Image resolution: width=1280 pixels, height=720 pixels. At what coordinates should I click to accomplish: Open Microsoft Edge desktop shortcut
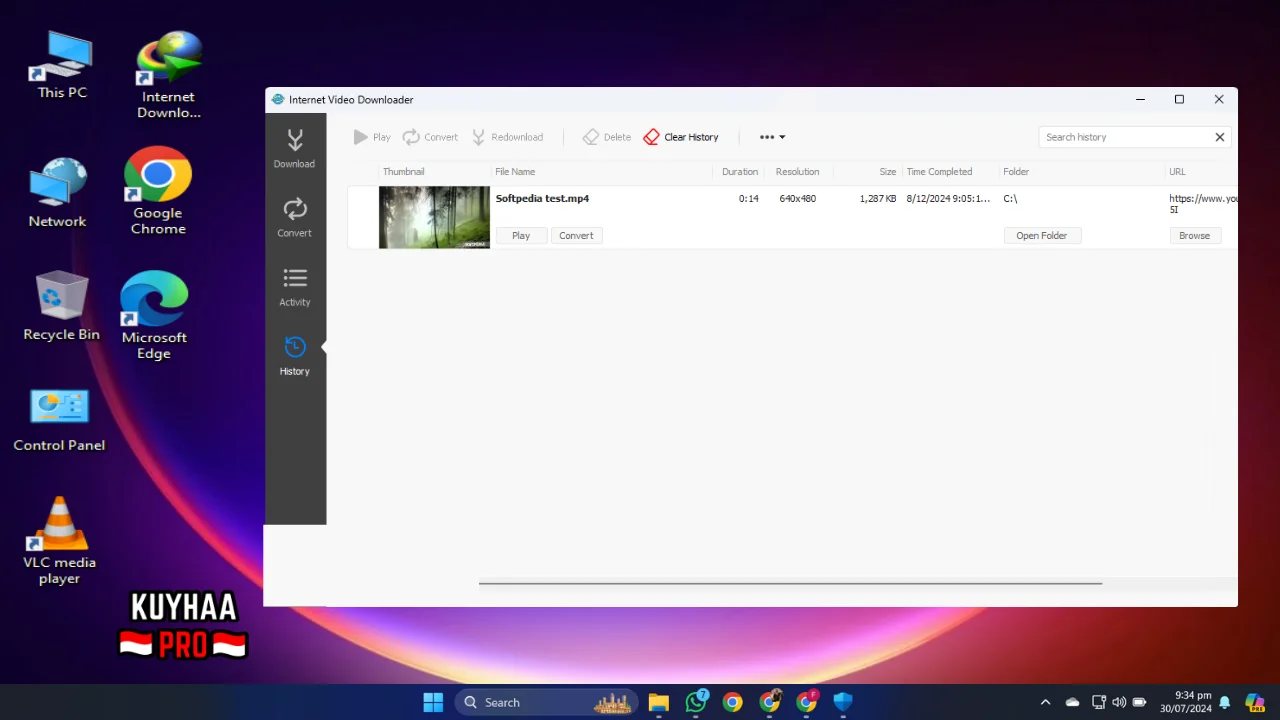pyautogui.click(x=154, y=315)
